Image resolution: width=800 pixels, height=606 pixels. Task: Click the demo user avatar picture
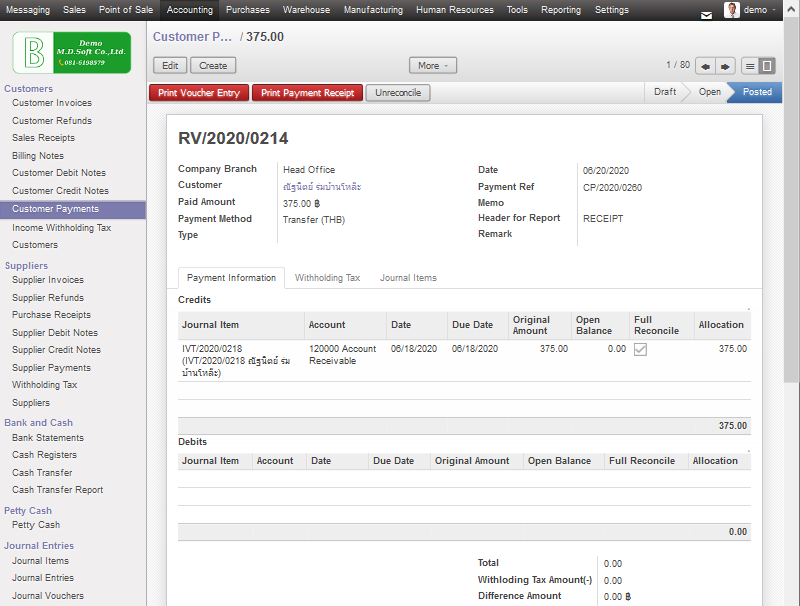point(732,10)
